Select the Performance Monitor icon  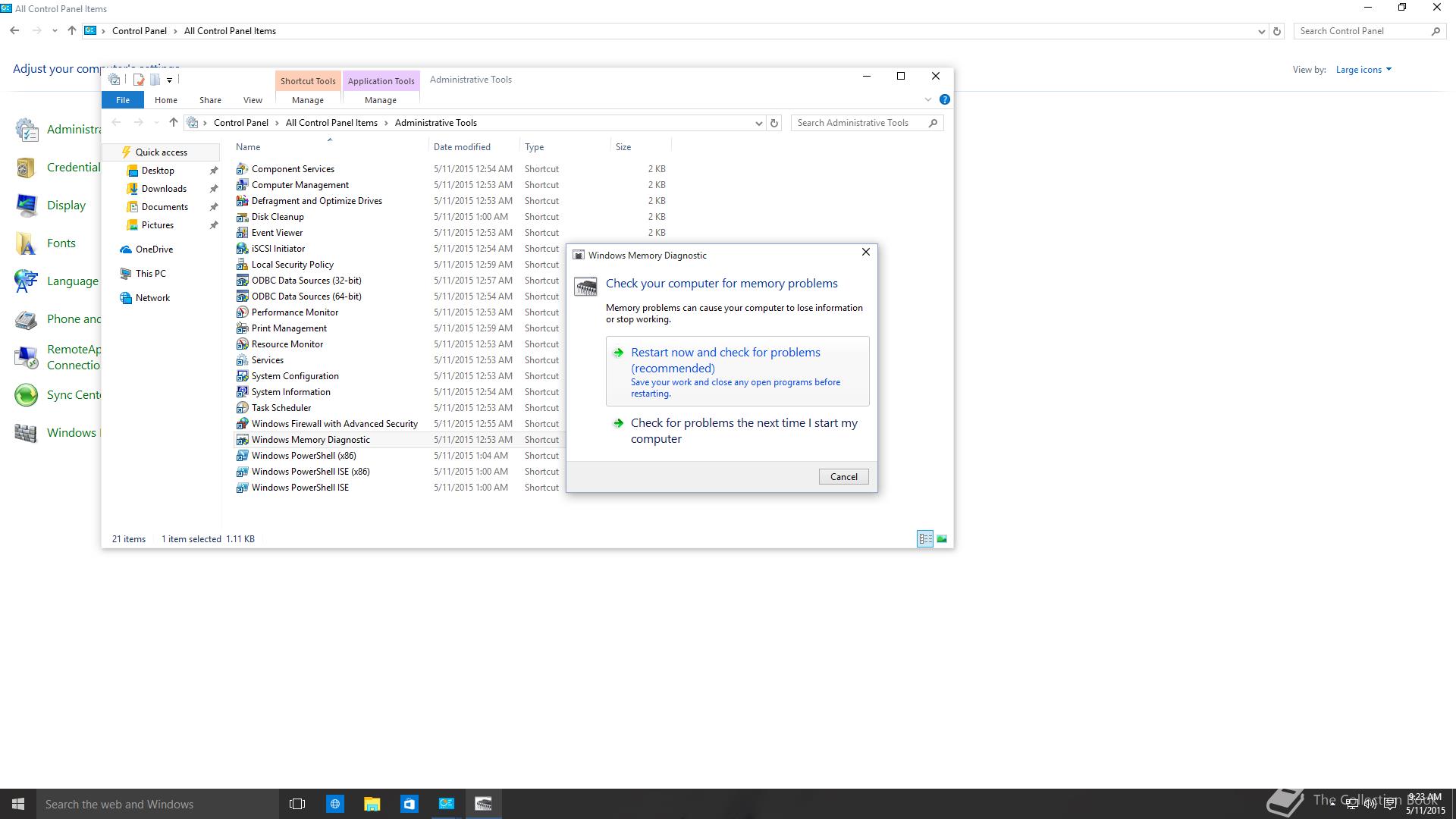tap(242, 312)
